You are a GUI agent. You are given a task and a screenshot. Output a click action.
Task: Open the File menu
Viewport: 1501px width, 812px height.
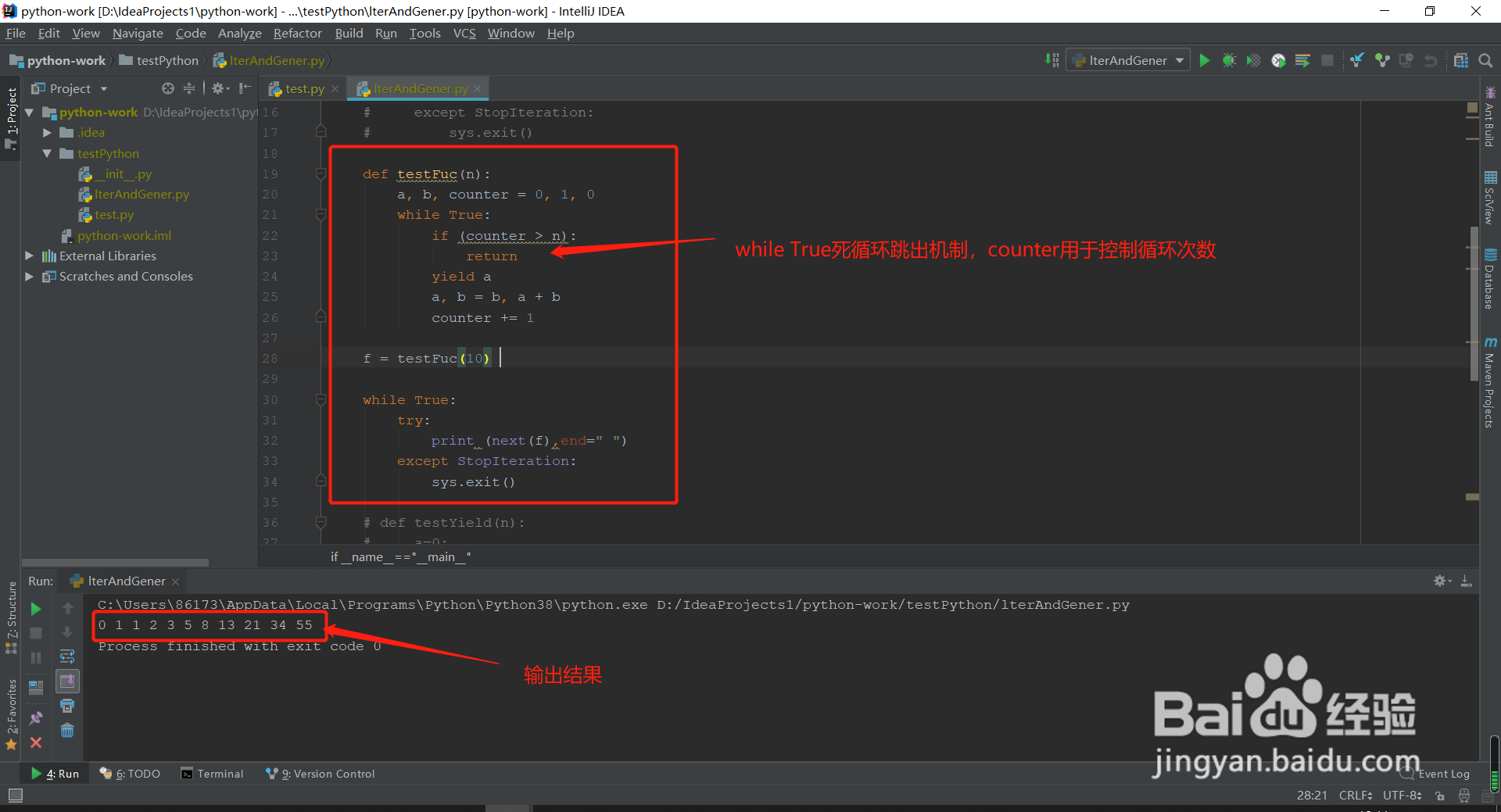[x=16, y=33]
